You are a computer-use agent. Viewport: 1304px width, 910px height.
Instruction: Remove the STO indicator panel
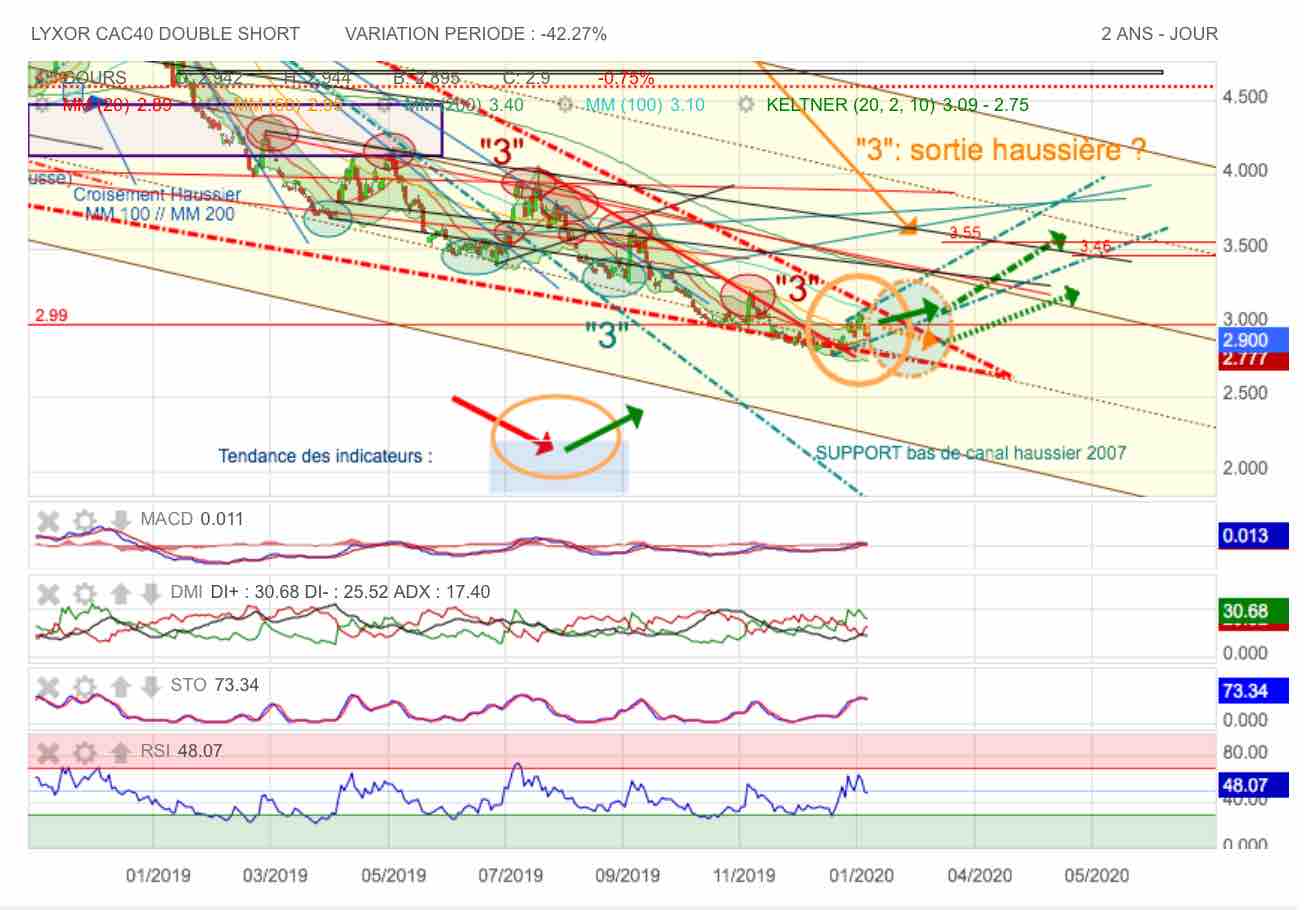[47, 686]
